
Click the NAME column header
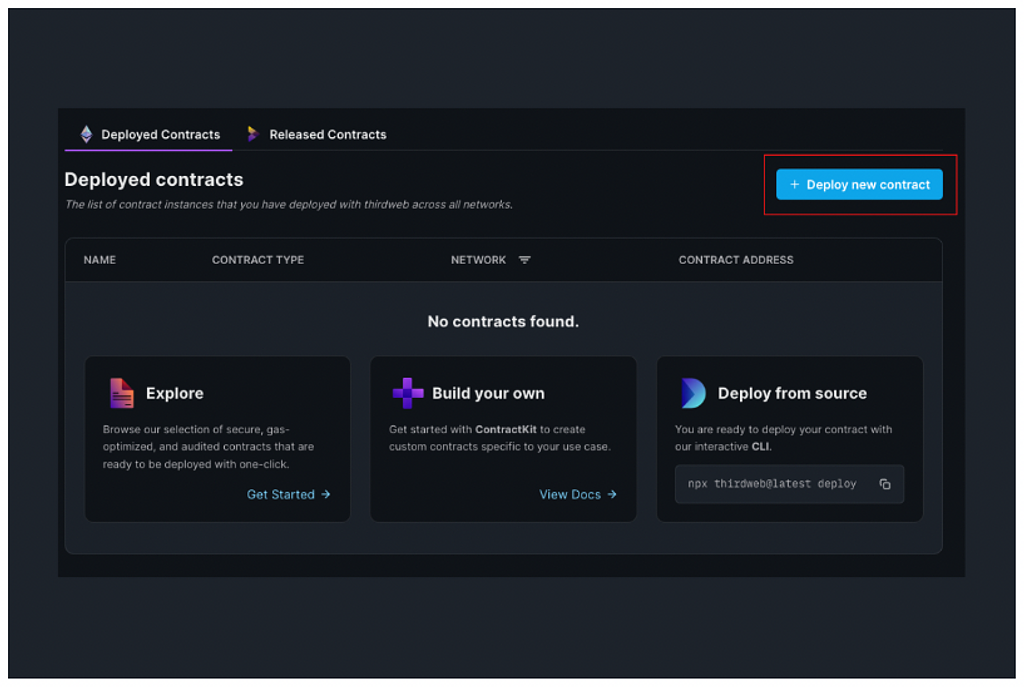click(100, 260)
